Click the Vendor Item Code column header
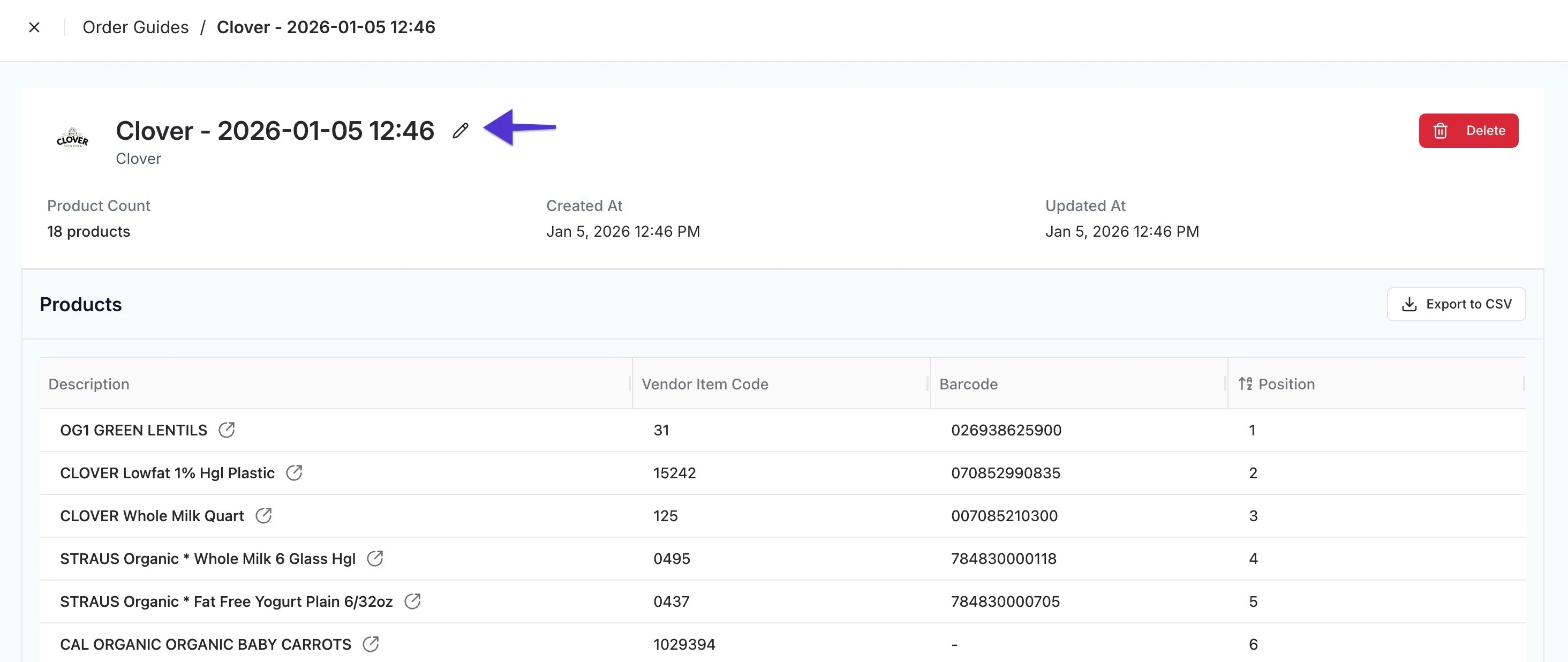This screenshot has height=662, width=1568. tap(704, 383)
